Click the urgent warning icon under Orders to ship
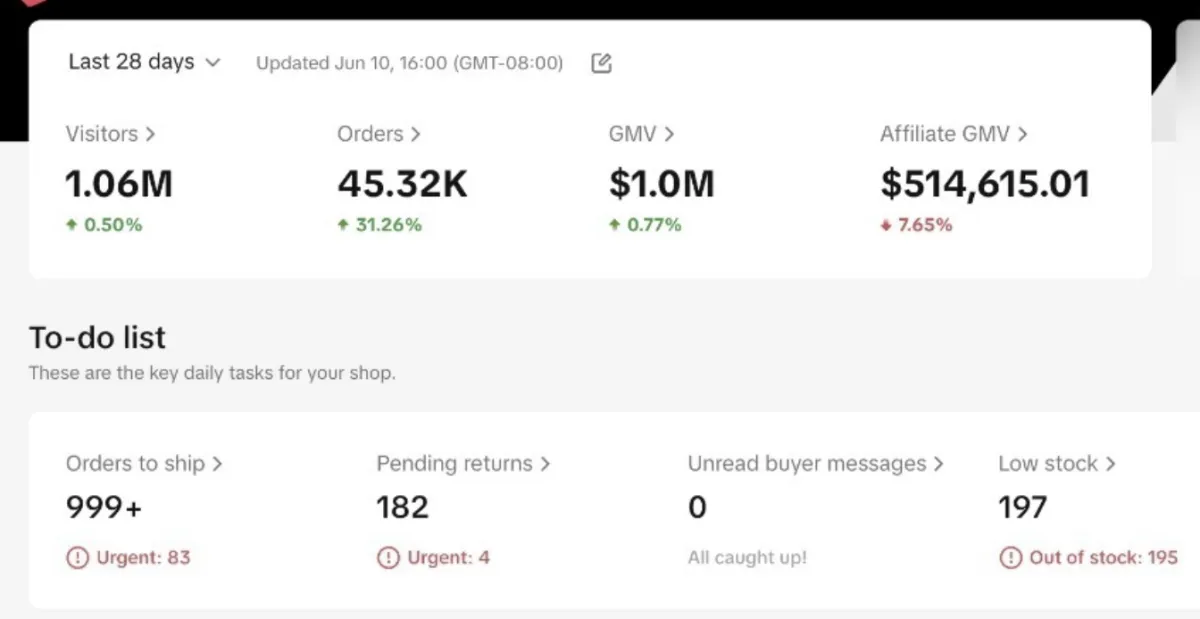This screenshot has width=1200, height=619. 77,558
